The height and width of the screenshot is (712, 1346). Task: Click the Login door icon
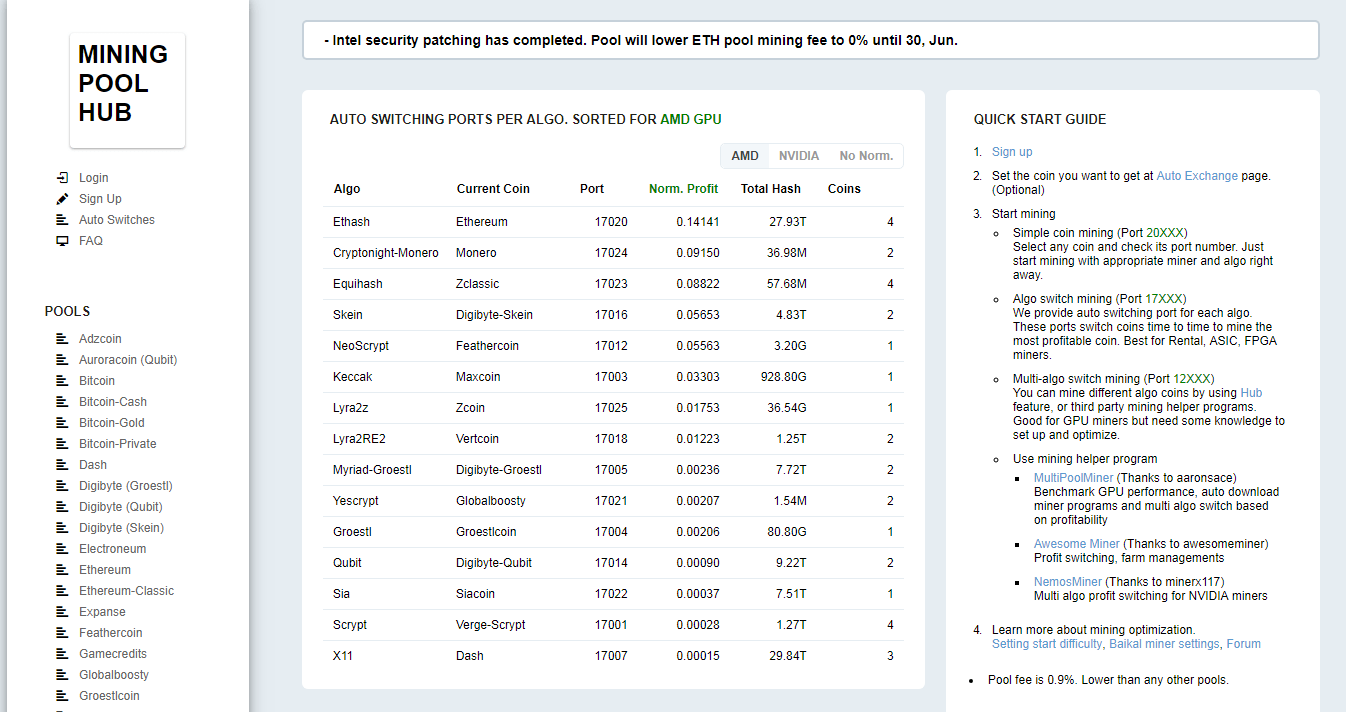(x=62, y=178)
